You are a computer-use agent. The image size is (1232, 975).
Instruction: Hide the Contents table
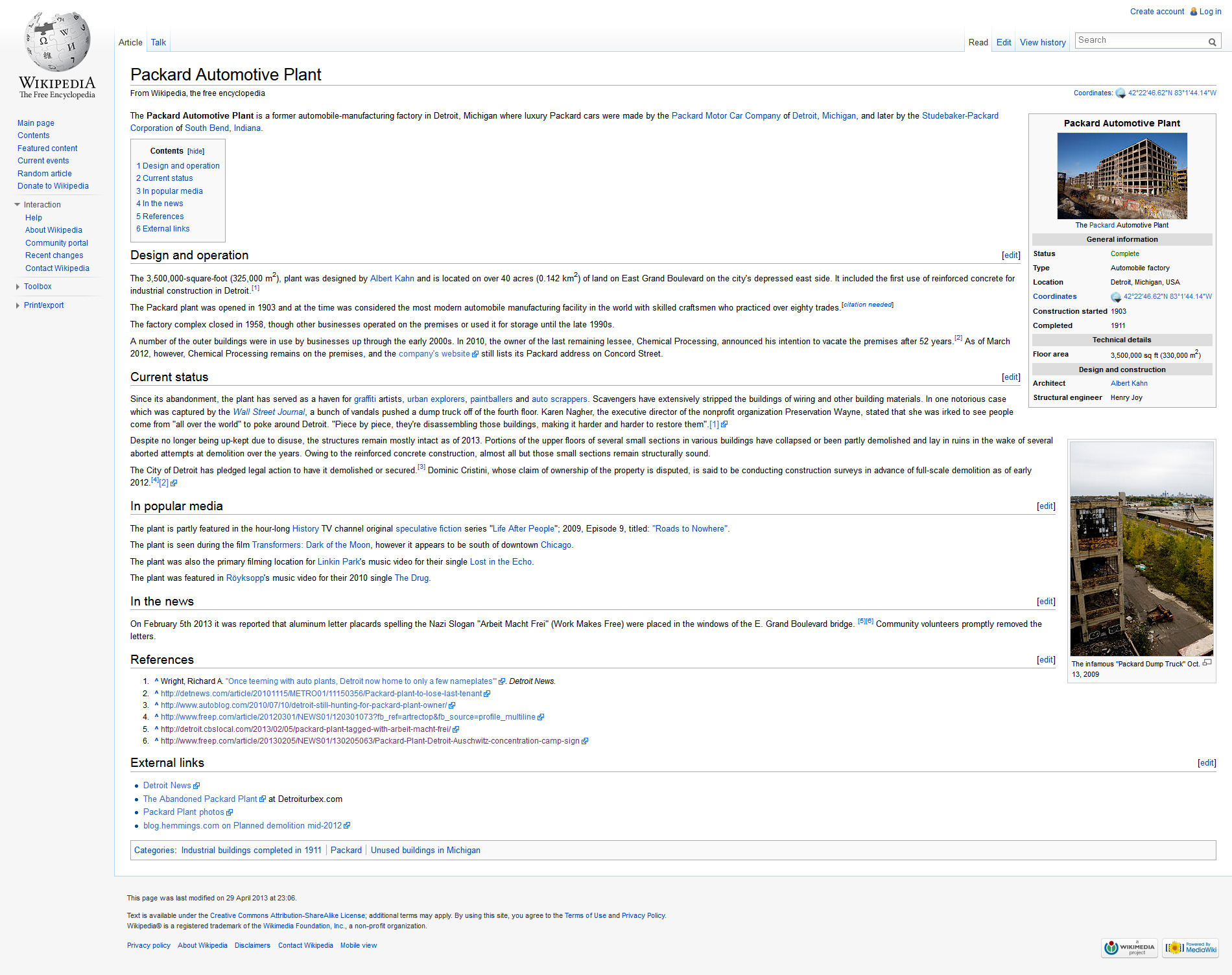tap(196, 151)
